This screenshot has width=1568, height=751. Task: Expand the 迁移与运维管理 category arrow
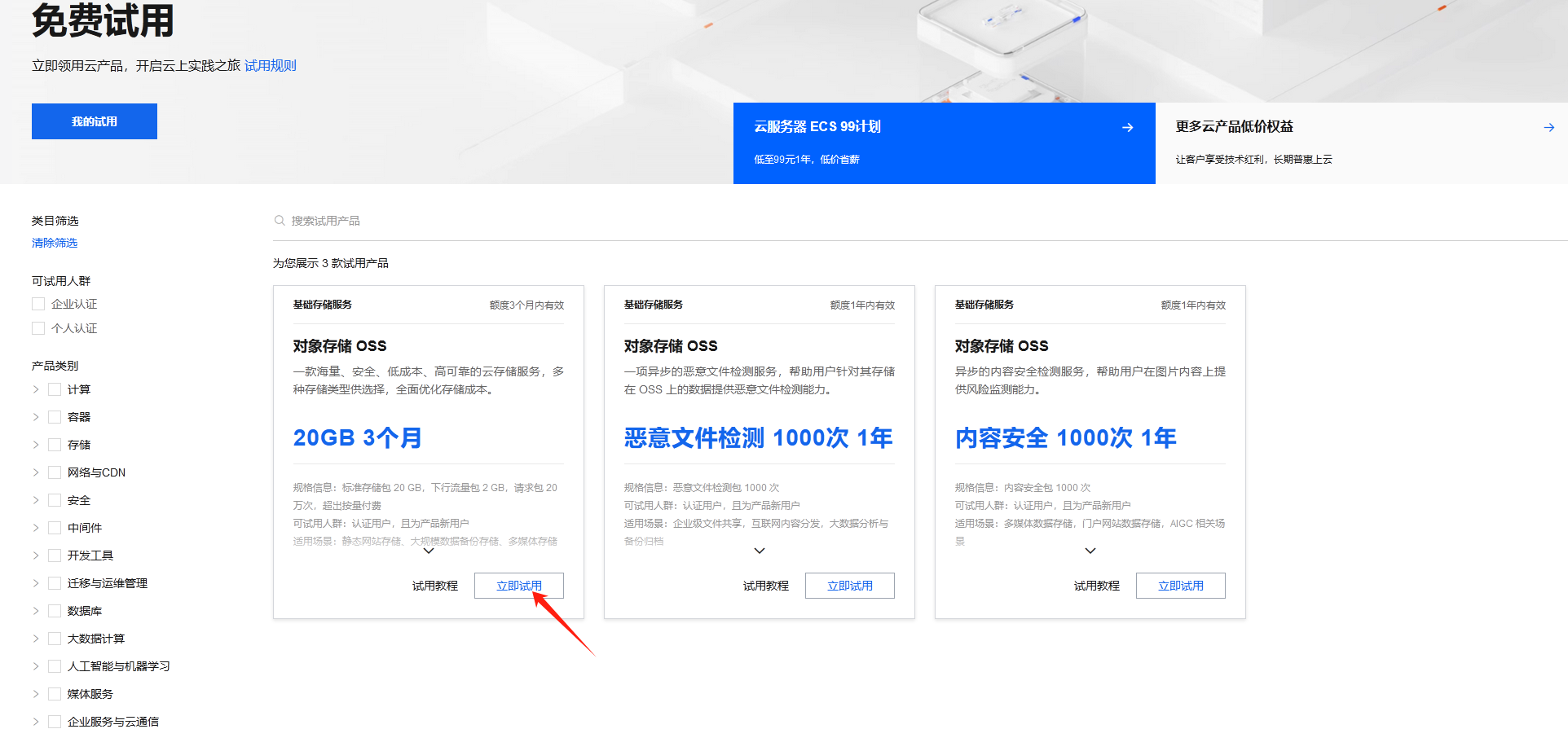point(36,583)
